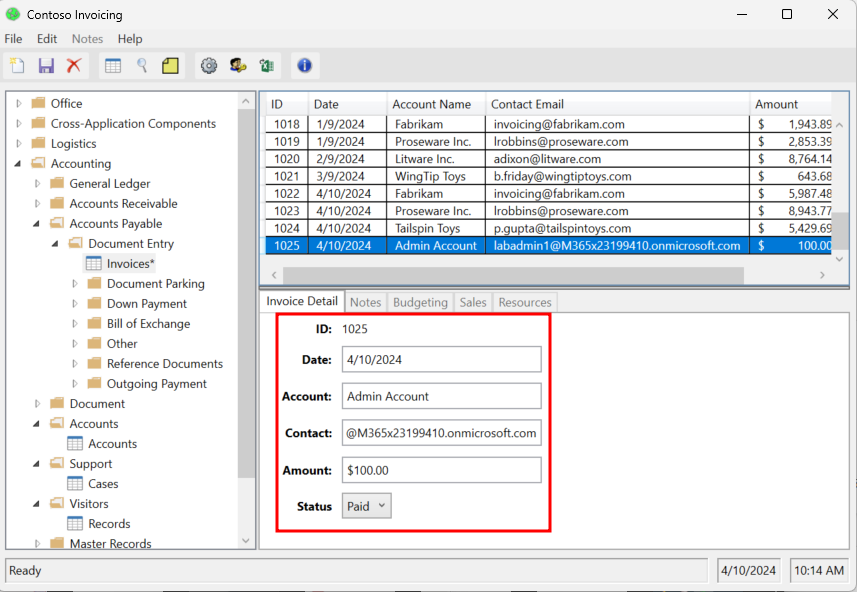
Task: Click the tree panel vertical scrollbar
Action: [x=245, y=292]
